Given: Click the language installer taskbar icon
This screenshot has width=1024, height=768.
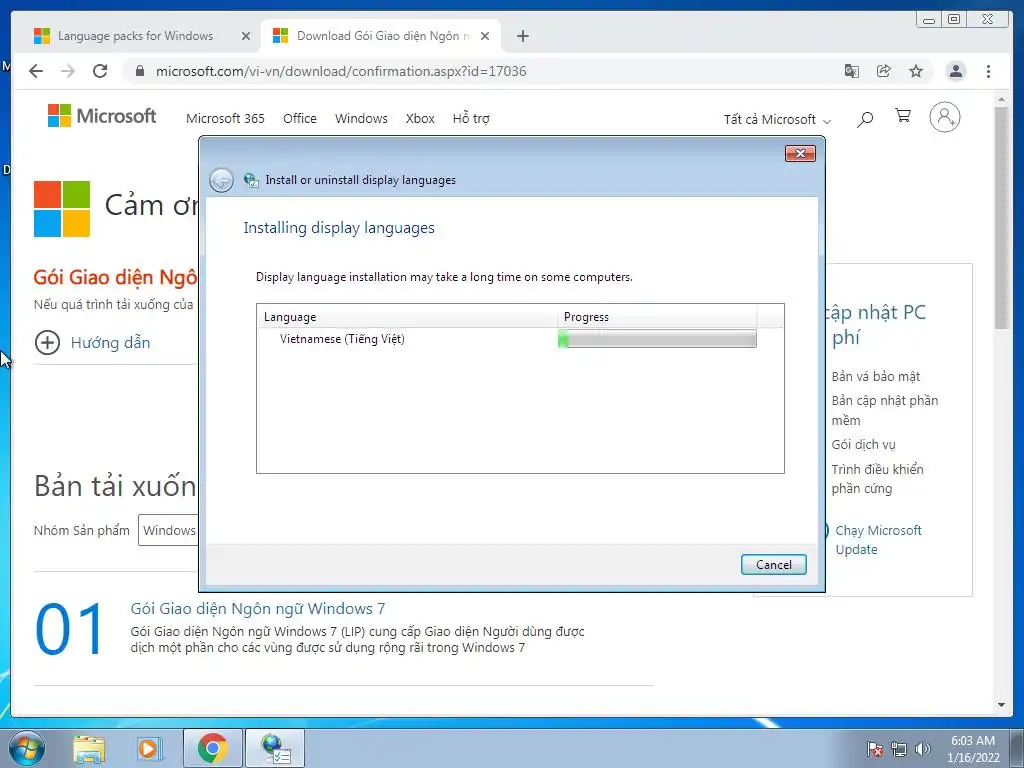Looking at the screenshot, I should coord(274,748).
